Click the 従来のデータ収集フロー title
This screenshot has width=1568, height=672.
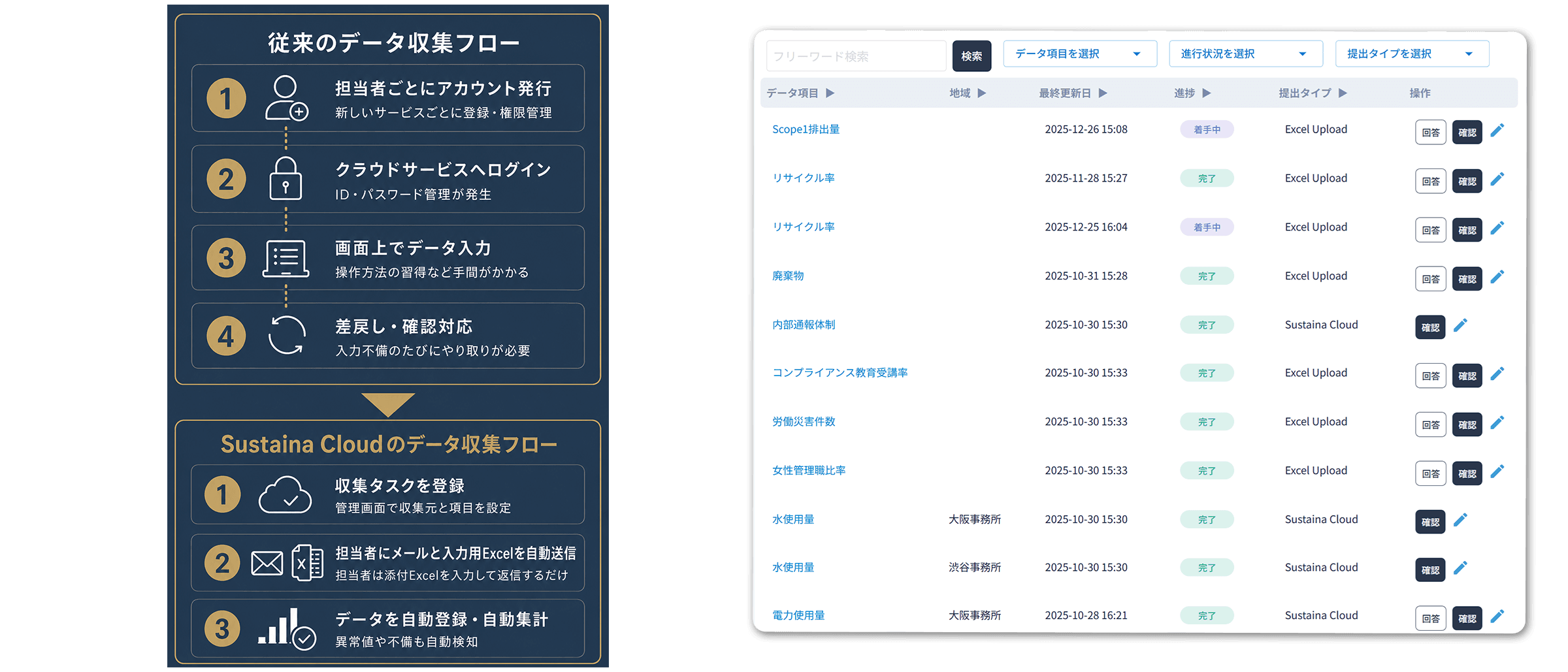tap(393, 42)
